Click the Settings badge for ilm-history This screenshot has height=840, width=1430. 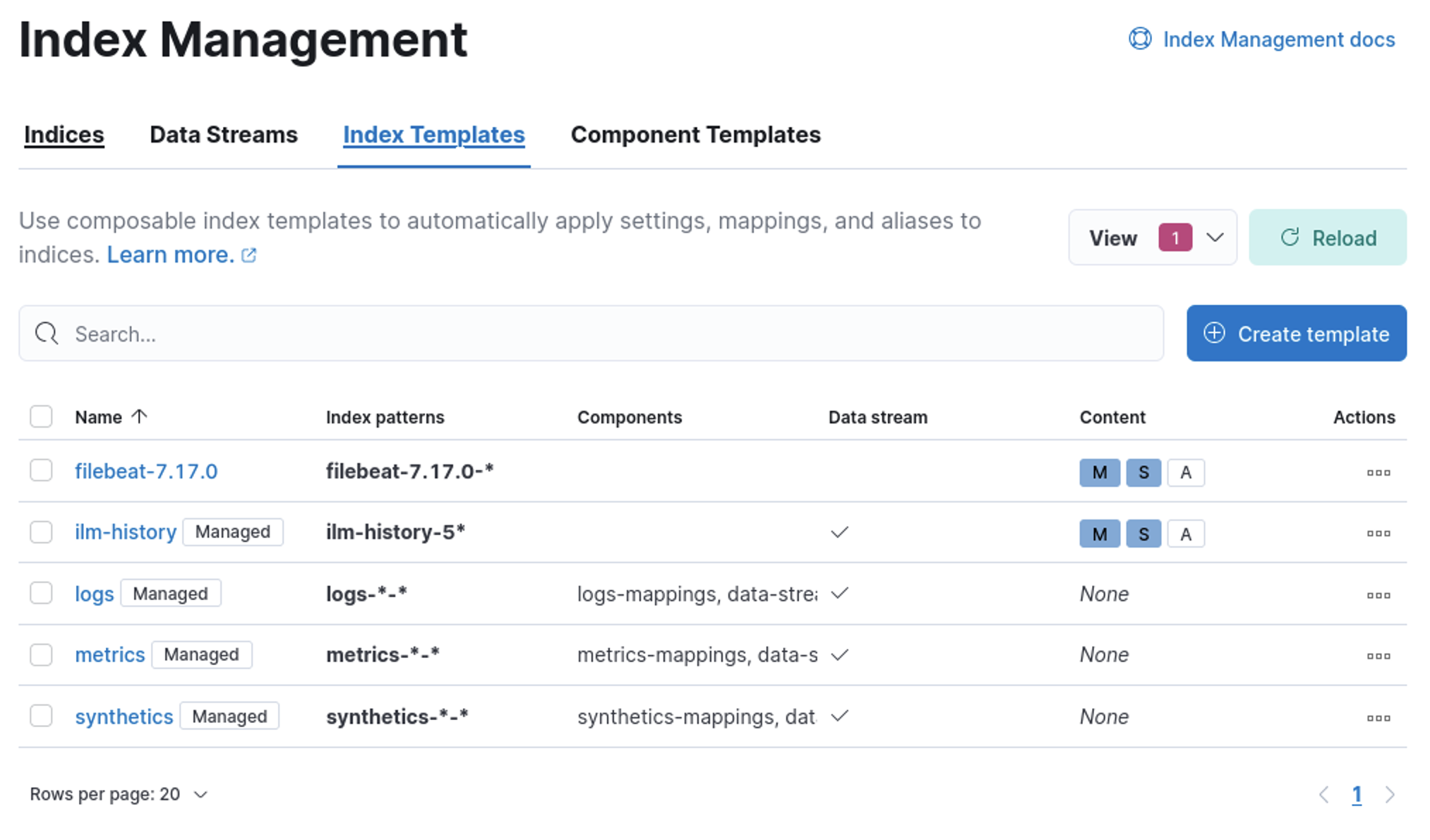(x=1143, y=534)
